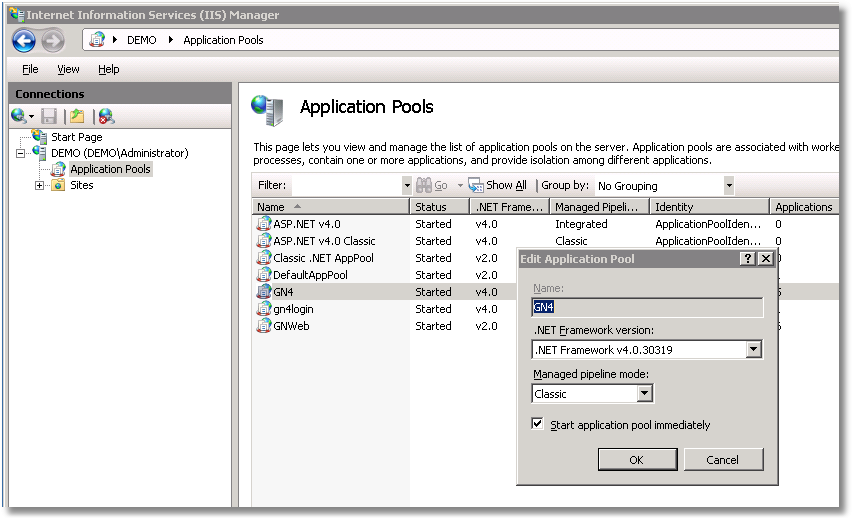Screen dimensions: 853x521
Task: Click the dialog's help question mark button
Action: click(748, 258)
